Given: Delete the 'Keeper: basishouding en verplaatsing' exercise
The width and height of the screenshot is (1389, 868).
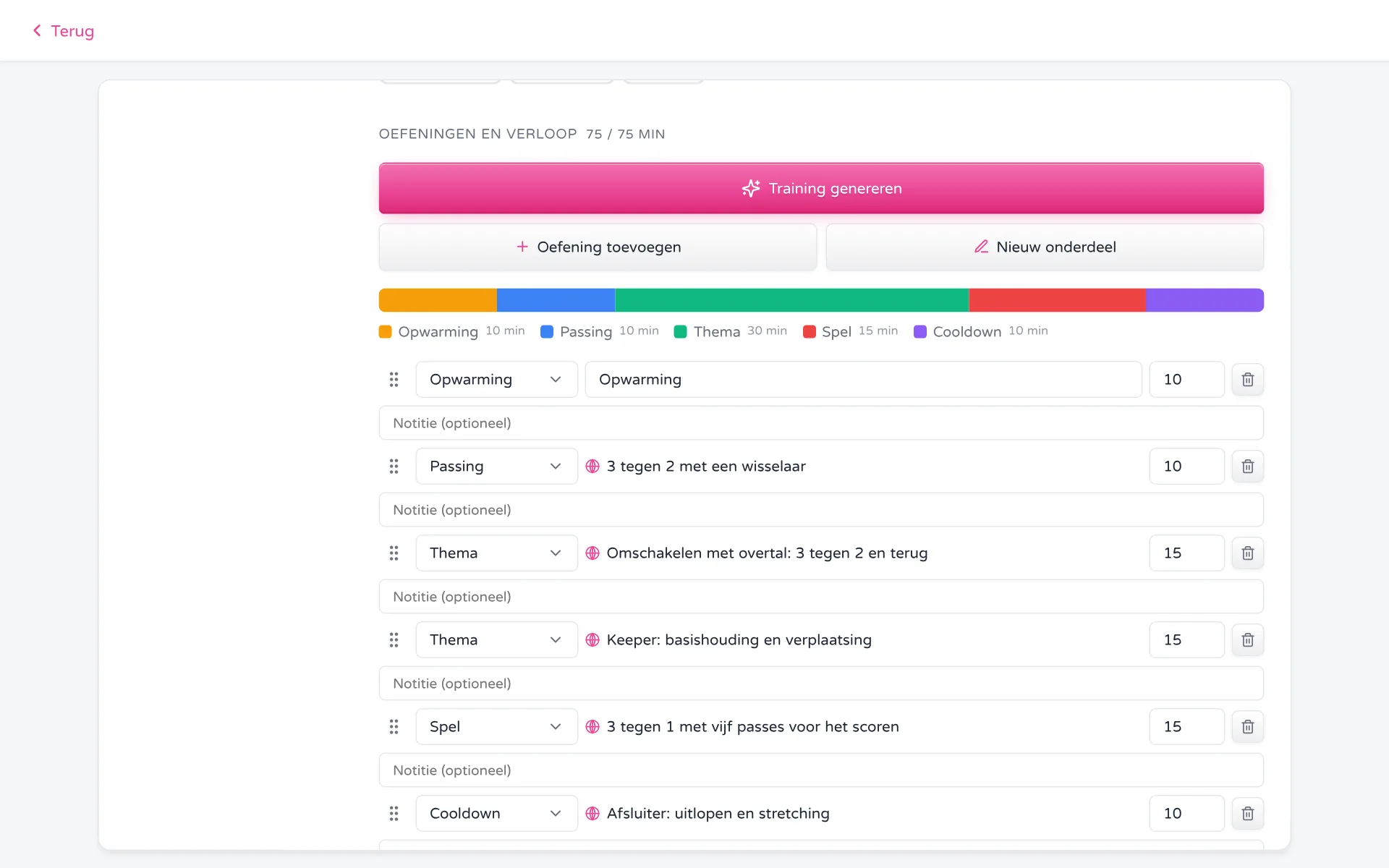Looking at the screenshot, I should click(x=1247, y=639).
